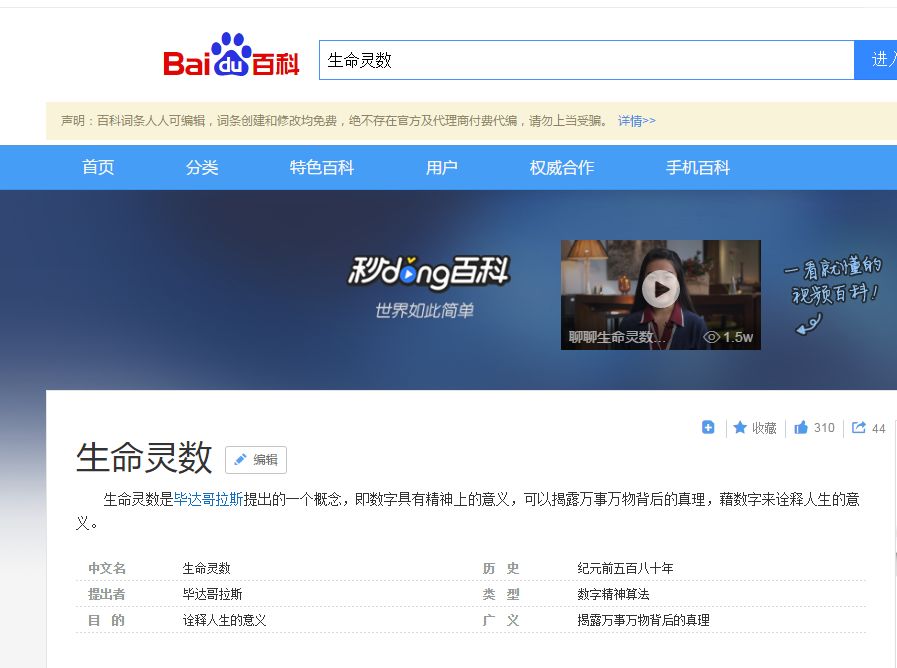Click the pencil icon in the 编辑 button
Screen dimensions: 897x668
[239, 461]
